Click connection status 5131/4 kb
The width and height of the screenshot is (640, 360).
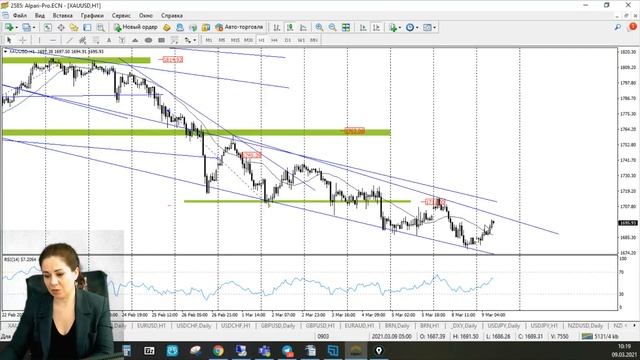601,336
